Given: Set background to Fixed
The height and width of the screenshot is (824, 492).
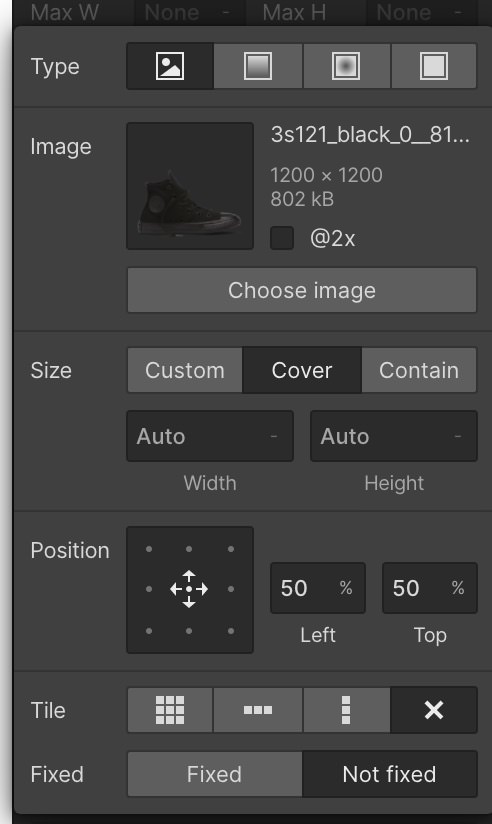Looking at the screenshot, I should point(214,774).
